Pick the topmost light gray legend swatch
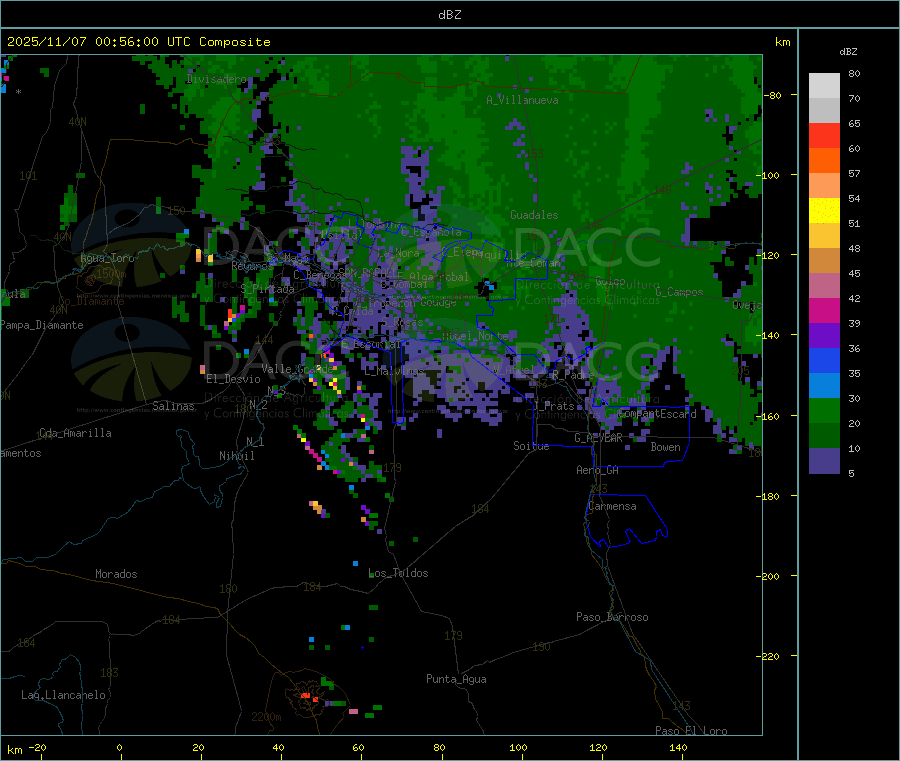 point(824,86)
